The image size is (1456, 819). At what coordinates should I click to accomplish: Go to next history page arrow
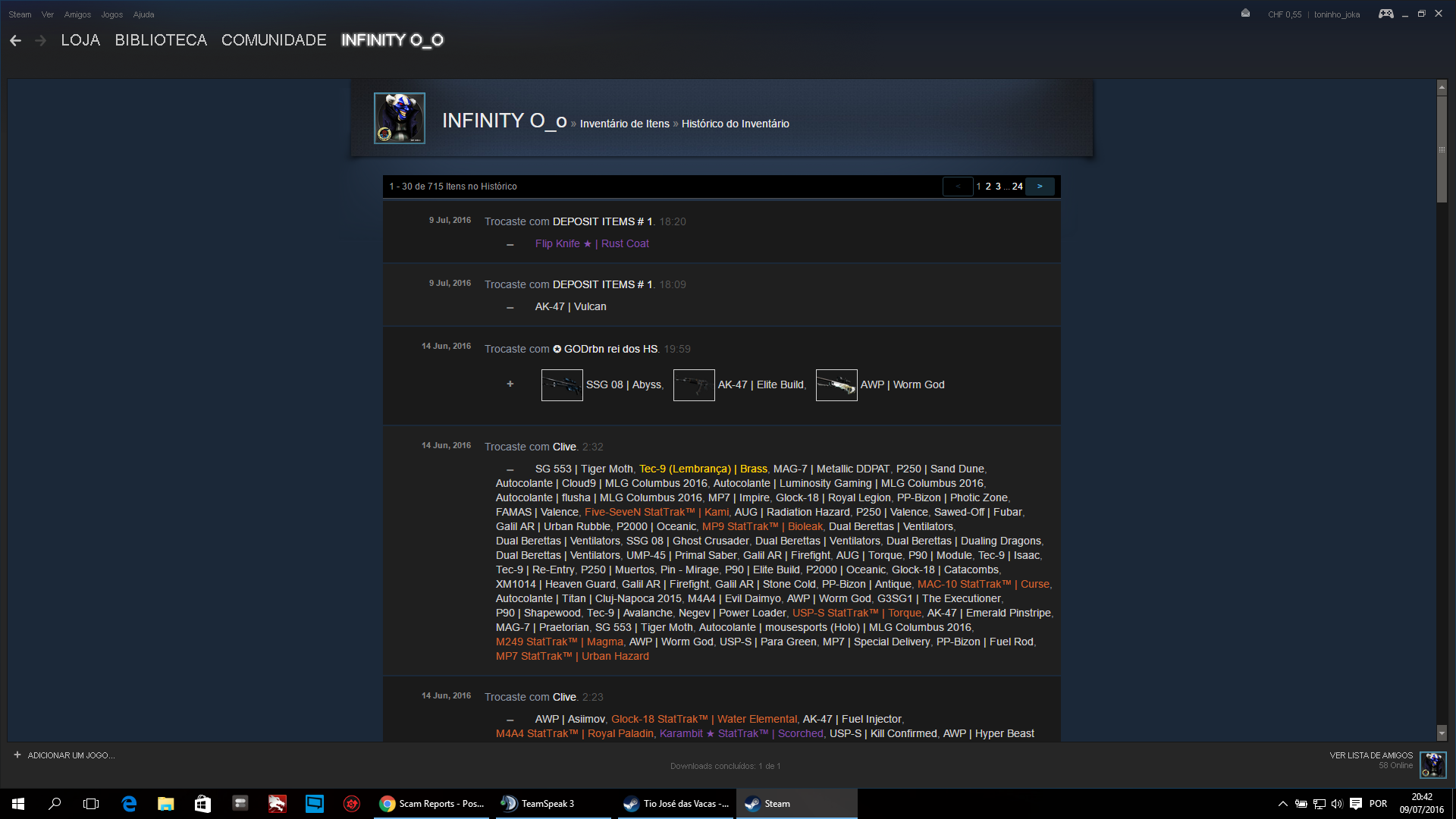pos(1040,187)
